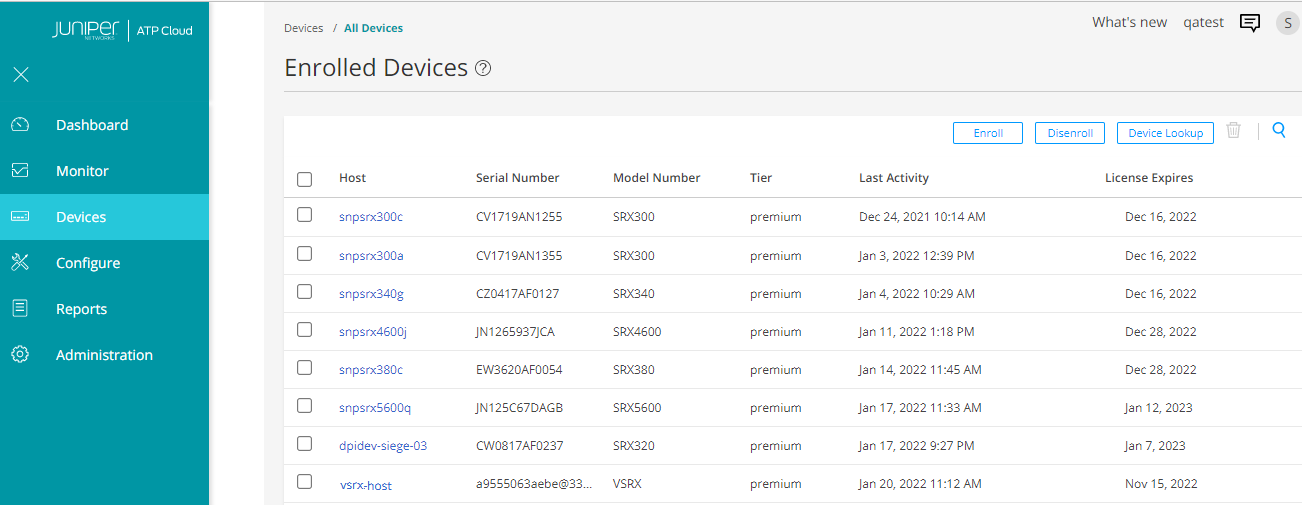Sort by Last Activity column header

[893, 178]
